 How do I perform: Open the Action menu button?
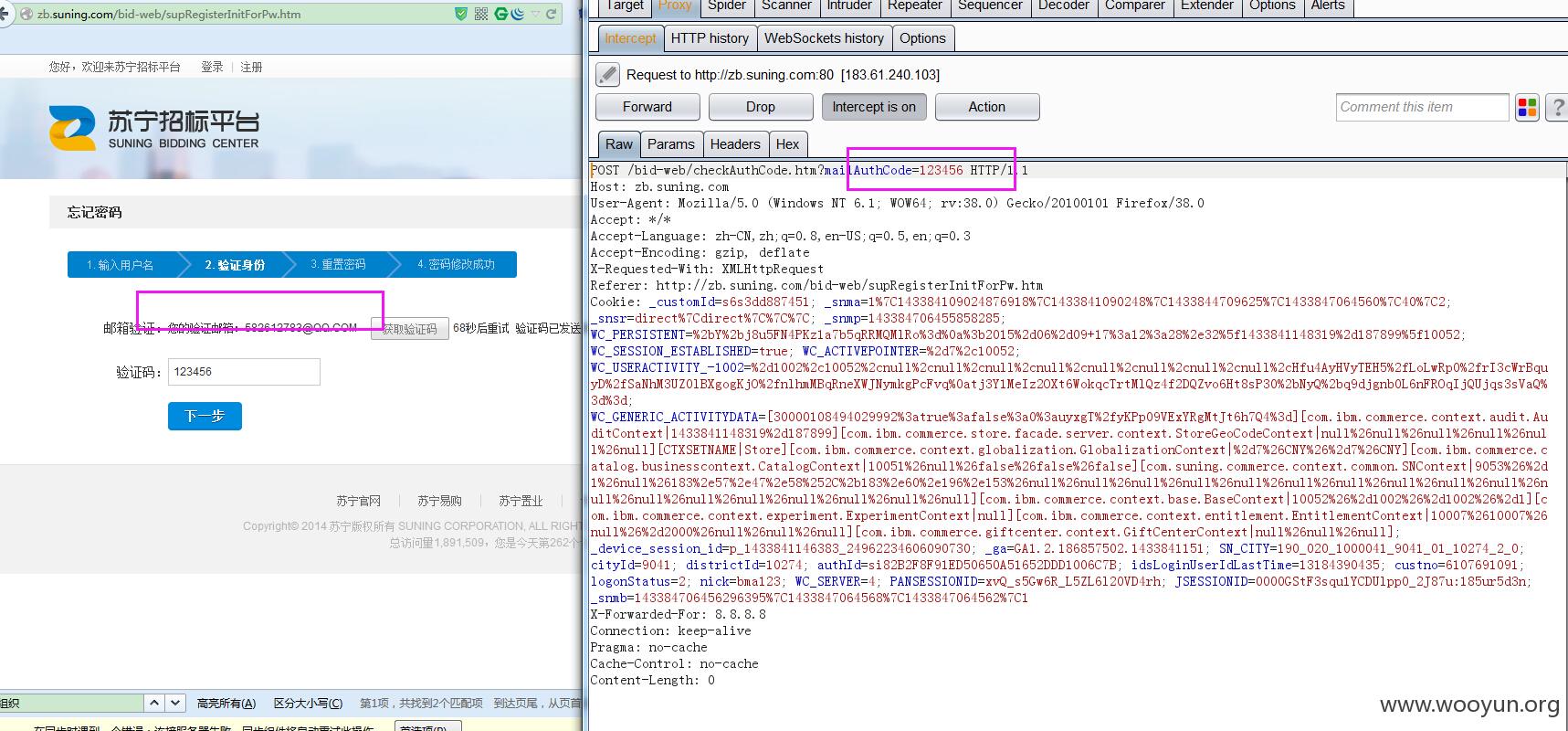[x=987, y=107]
